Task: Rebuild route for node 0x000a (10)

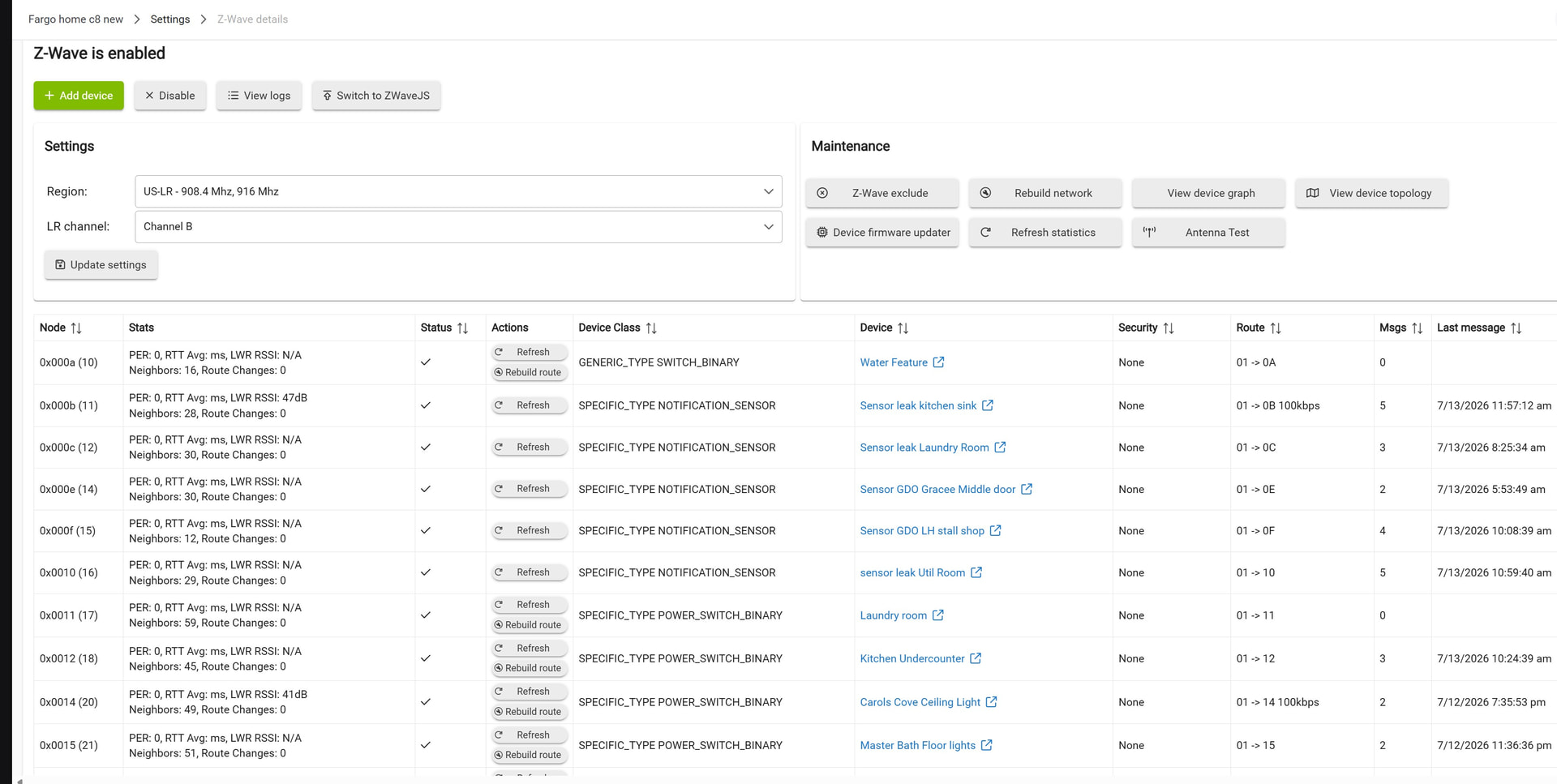Action: (x=530, y=372)
